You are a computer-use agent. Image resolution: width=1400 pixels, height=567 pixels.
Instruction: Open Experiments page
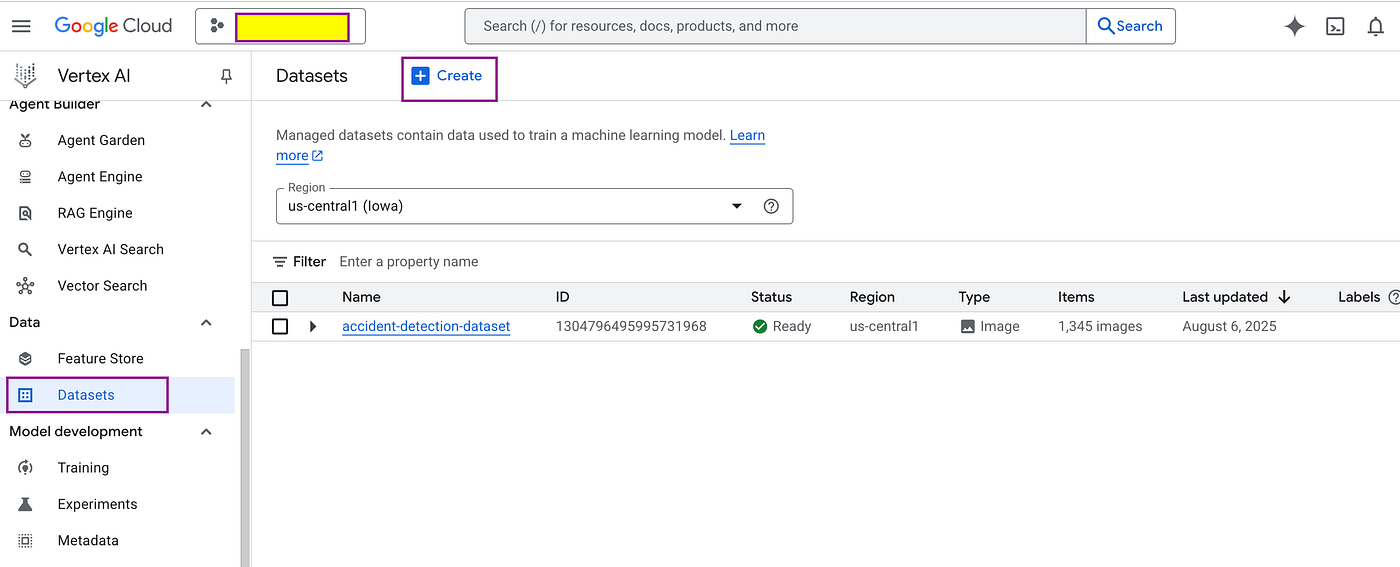click(x=97, y=504)
